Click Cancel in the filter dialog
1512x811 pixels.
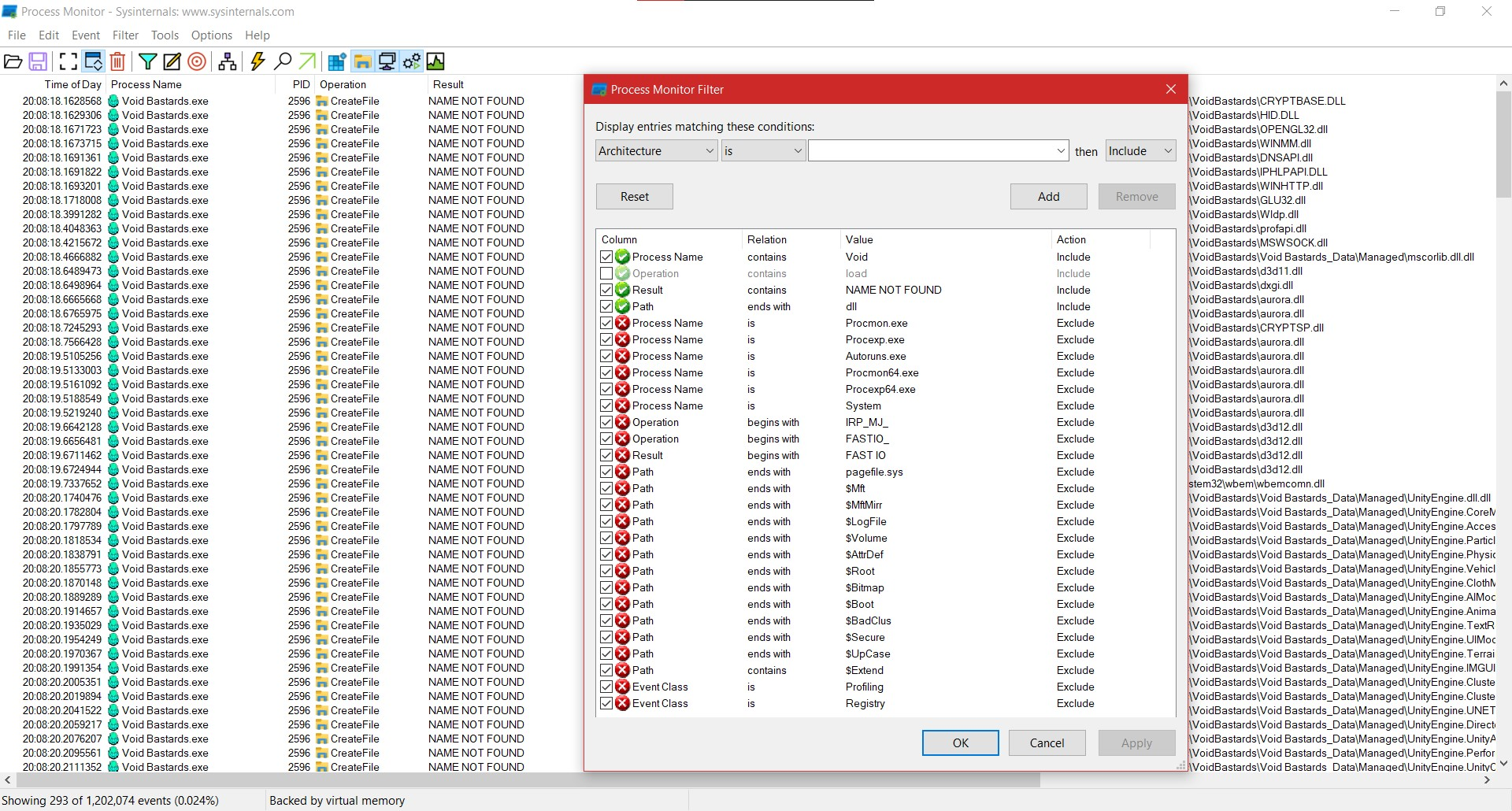coord(1047,743)
